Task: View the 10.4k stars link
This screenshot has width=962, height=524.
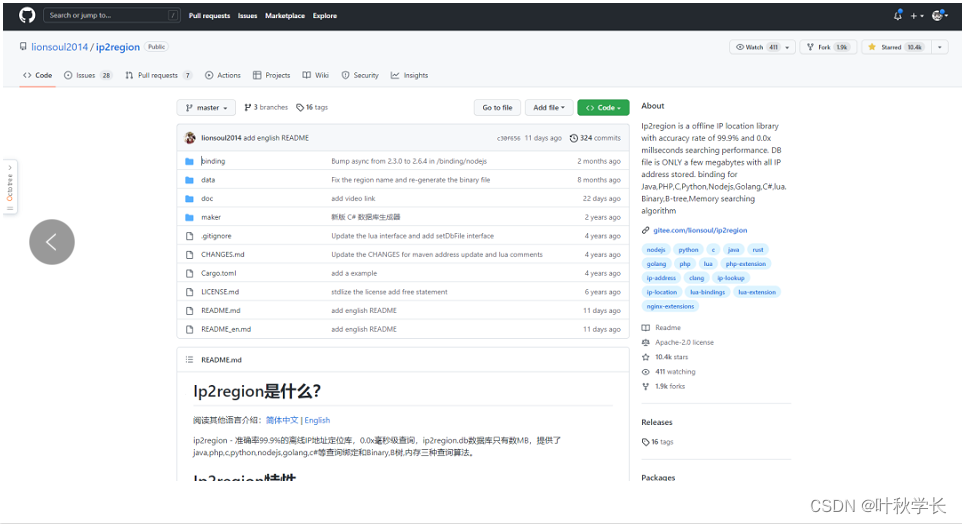Action: click(671, 357)
